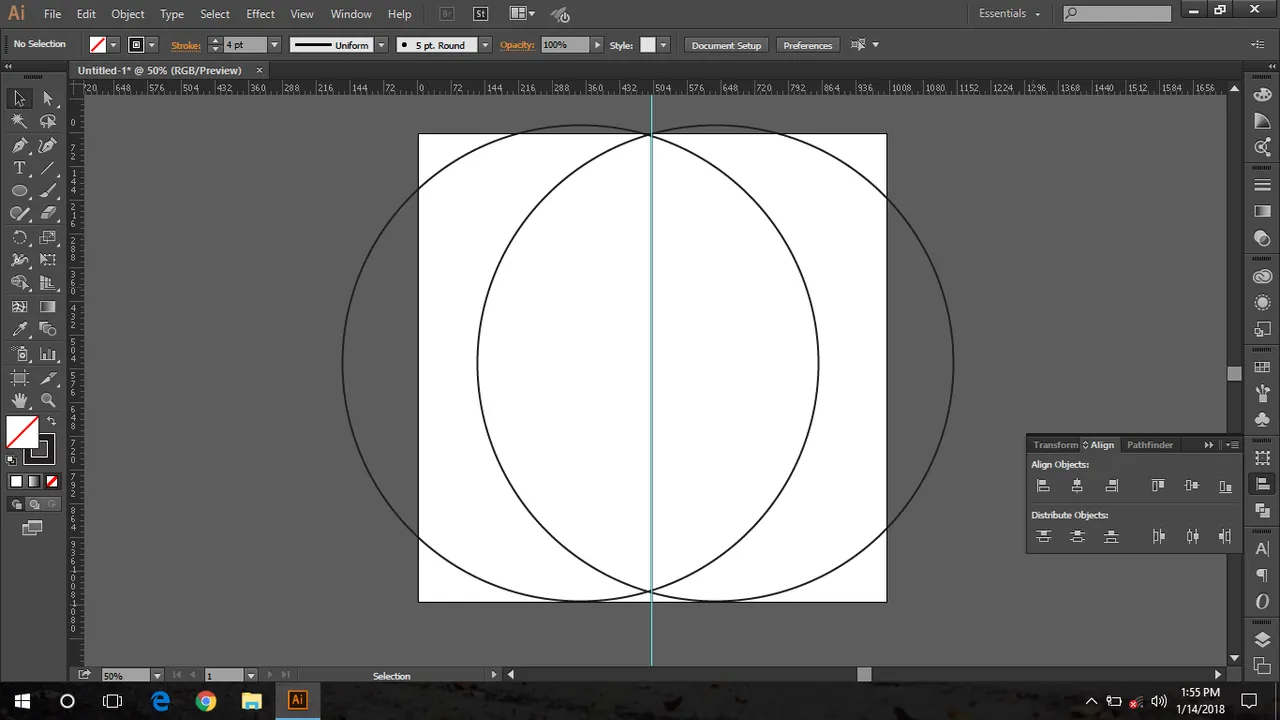Click the Preferences button
Viewport: 1280px width, 720px height.
[x=808, y=45]
